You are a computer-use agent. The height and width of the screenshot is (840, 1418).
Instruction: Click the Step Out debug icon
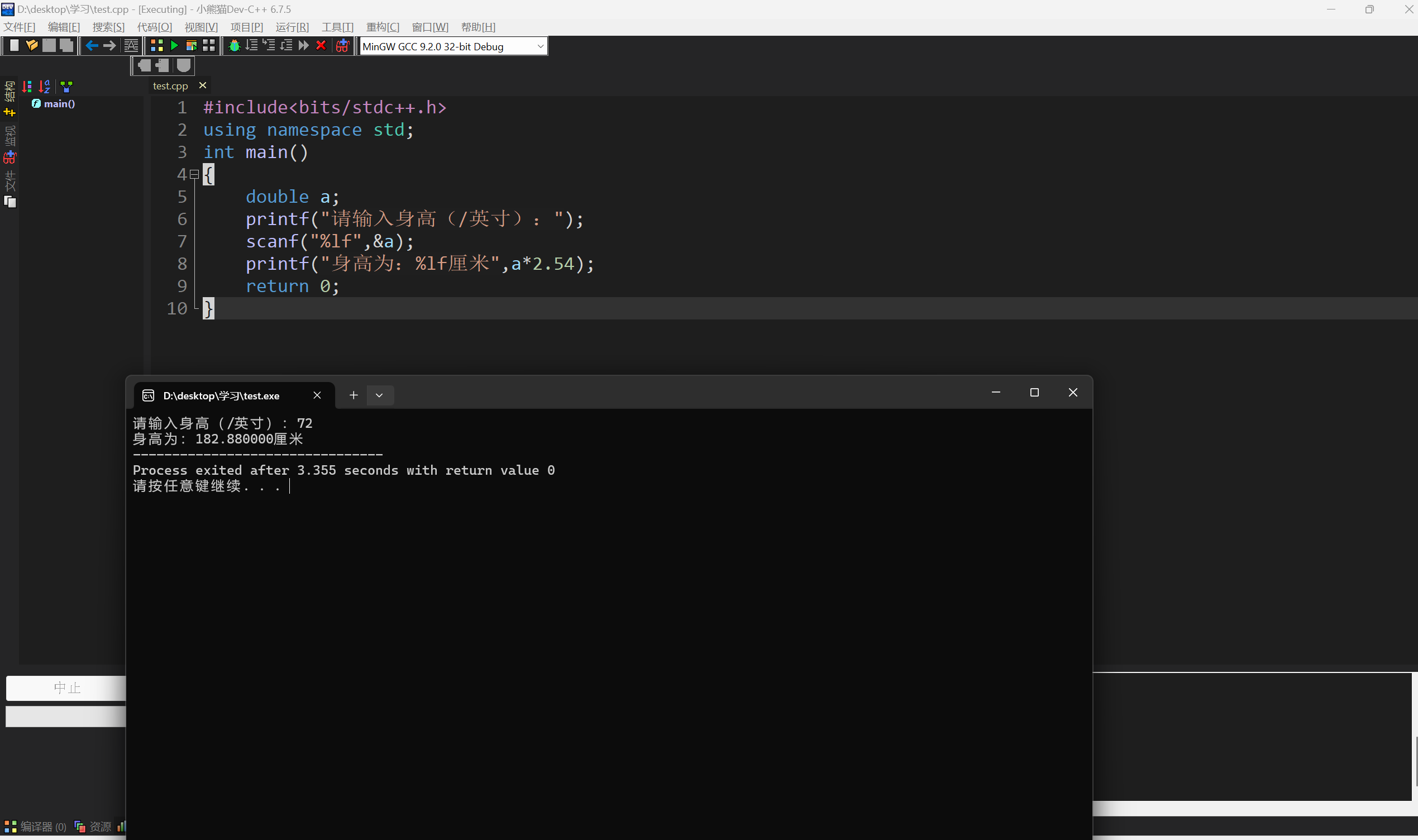point(287,46)
